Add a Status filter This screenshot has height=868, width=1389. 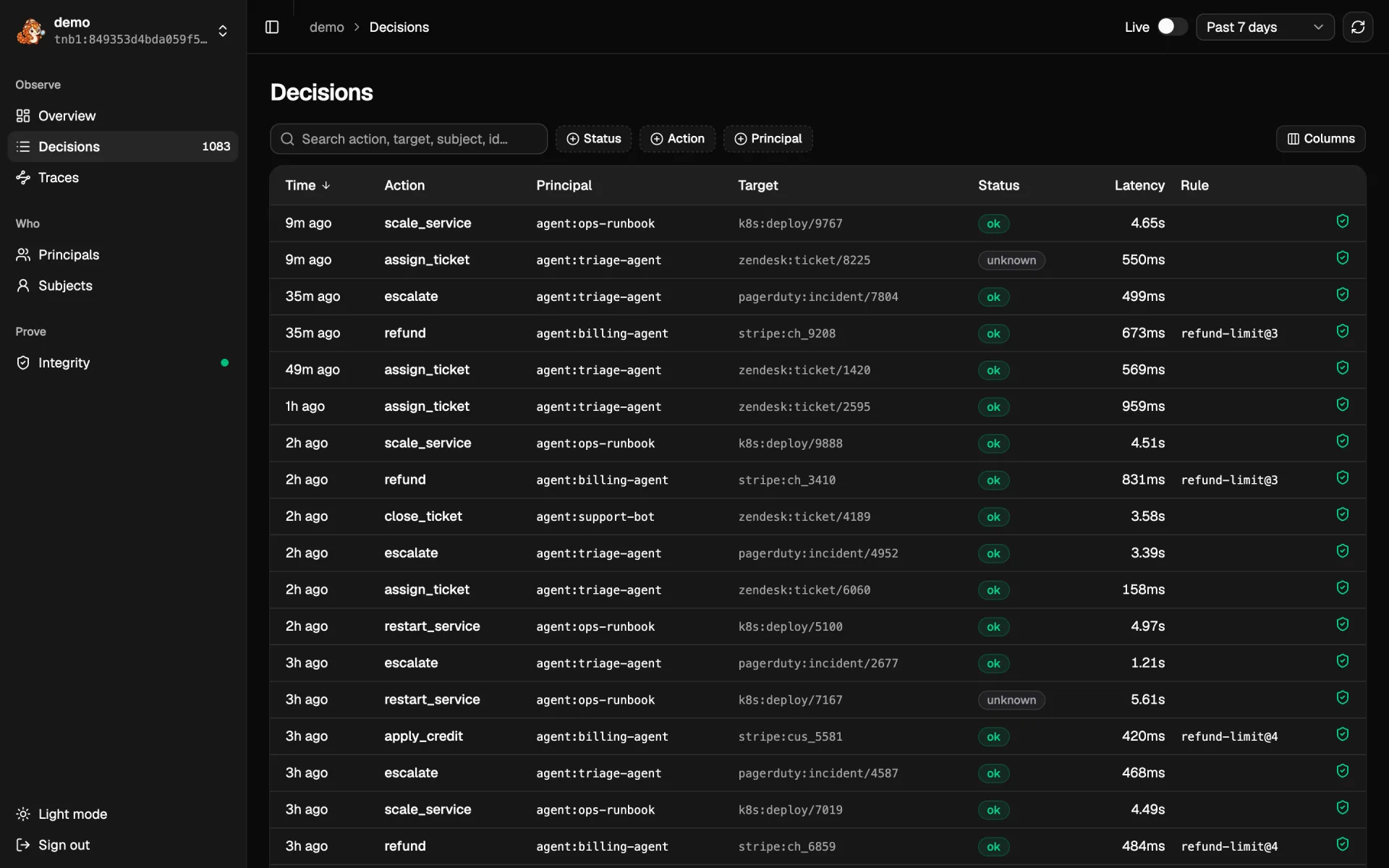pos(593,139)
